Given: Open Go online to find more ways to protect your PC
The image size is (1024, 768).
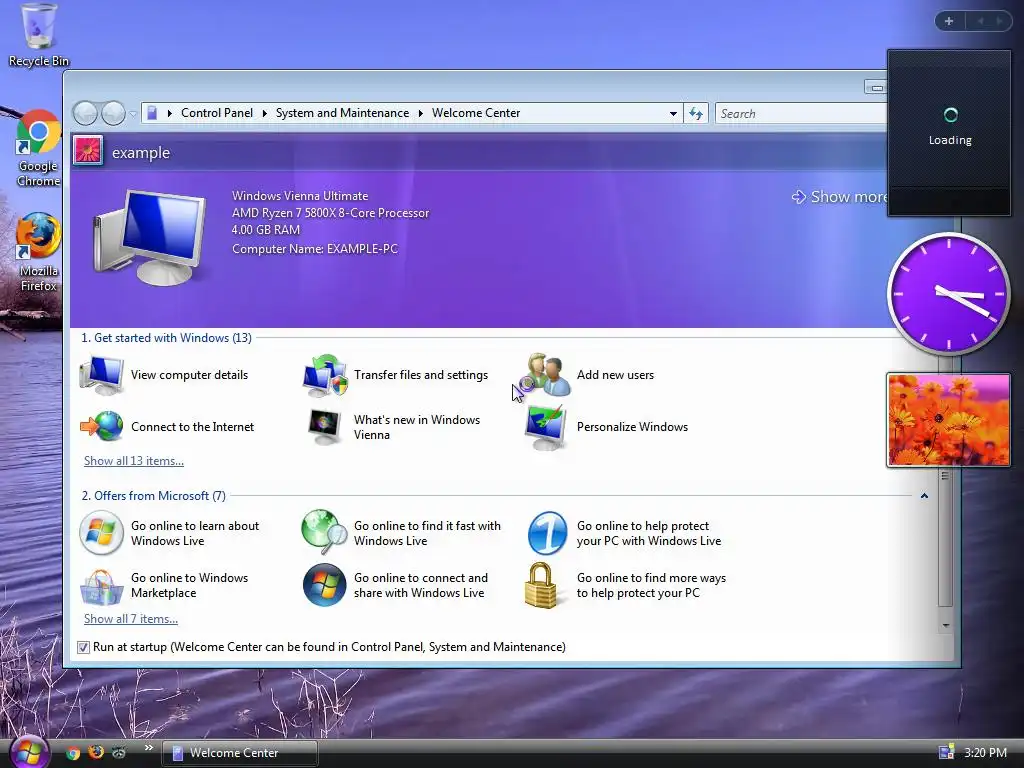Looking at the screenshot, I should coord(626,585).
